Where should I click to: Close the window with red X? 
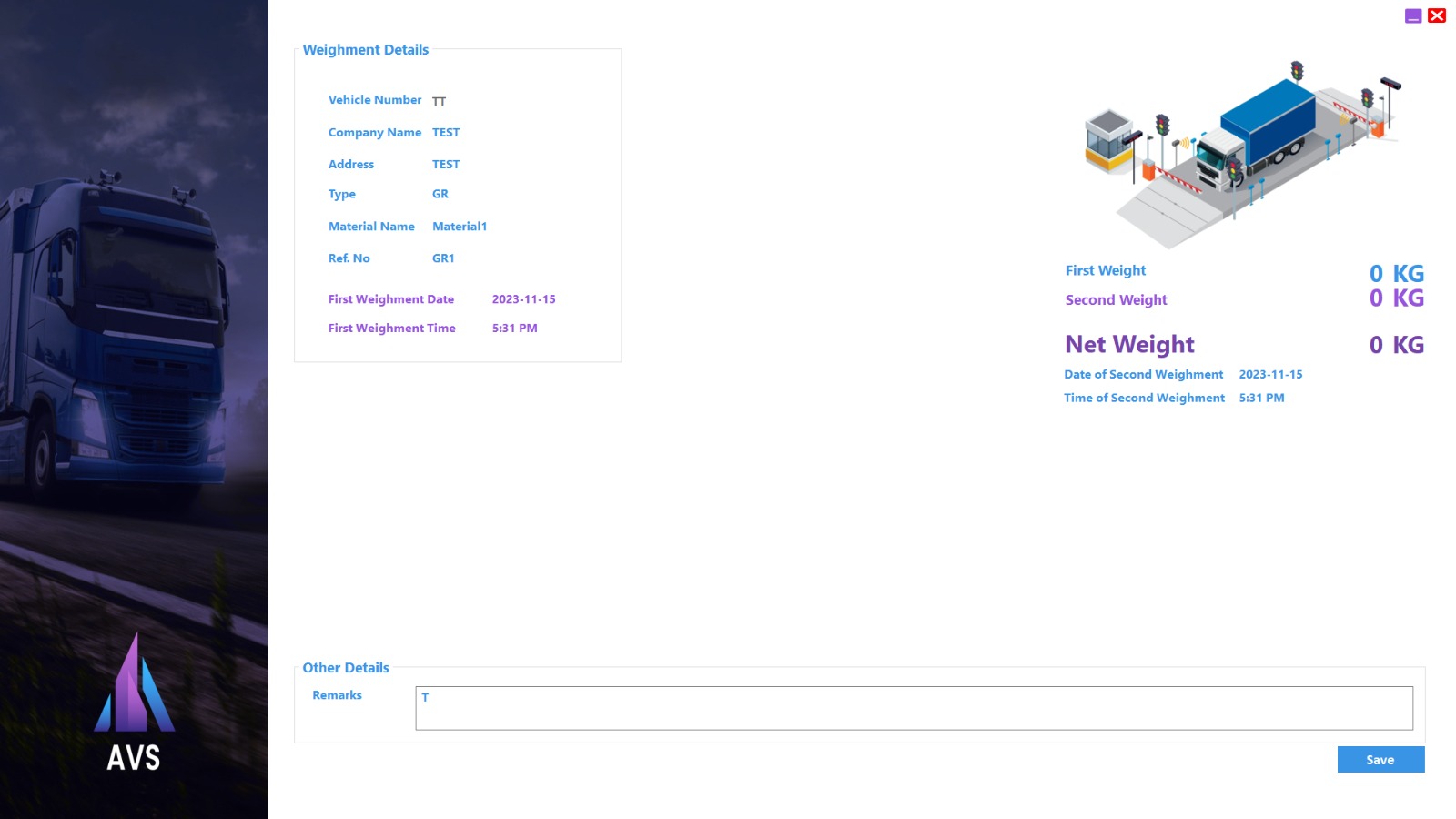1437,15
